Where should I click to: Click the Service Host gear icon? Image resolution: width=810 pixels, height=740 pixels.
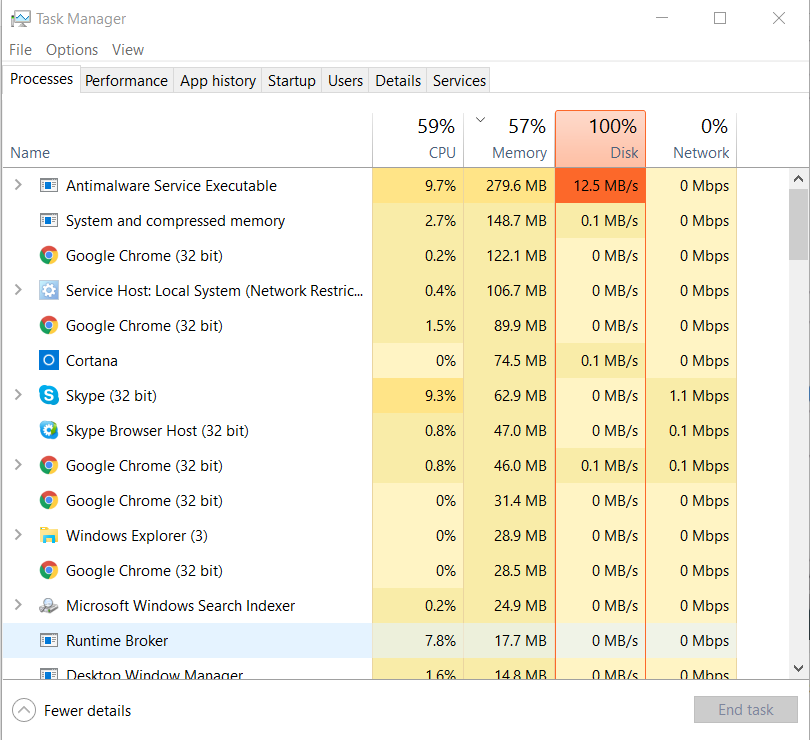coord(49,291)
